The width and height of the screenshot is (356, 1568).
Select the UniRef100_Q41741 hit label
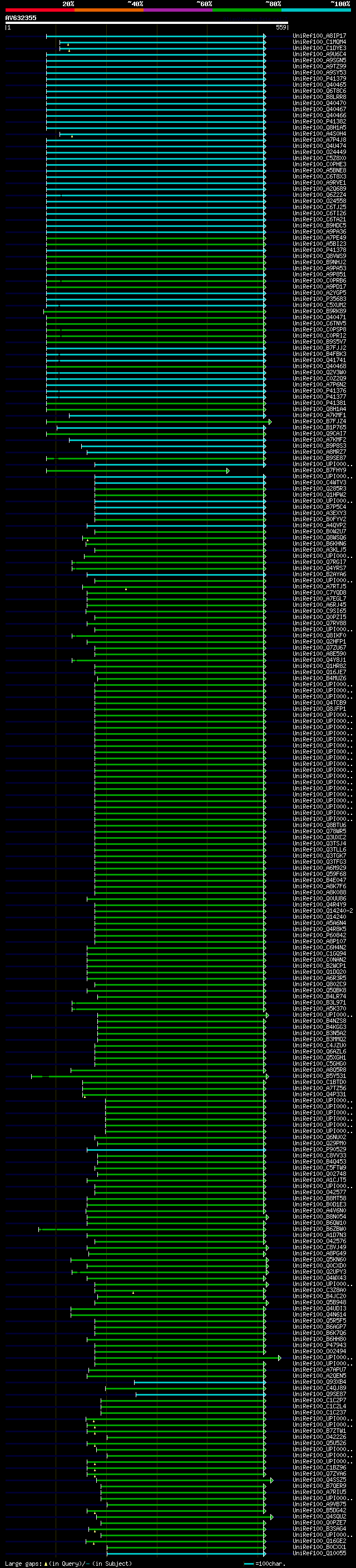point(319,360)
